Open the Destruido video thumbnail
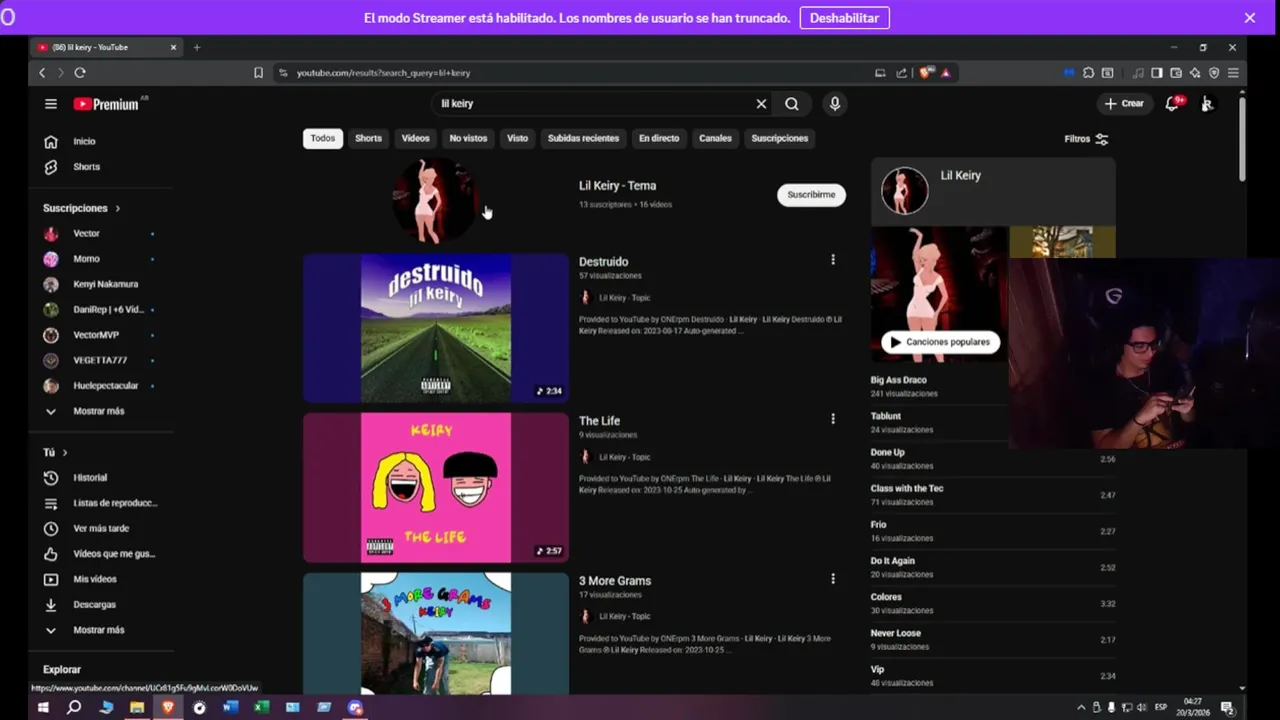 pos(436,328)
